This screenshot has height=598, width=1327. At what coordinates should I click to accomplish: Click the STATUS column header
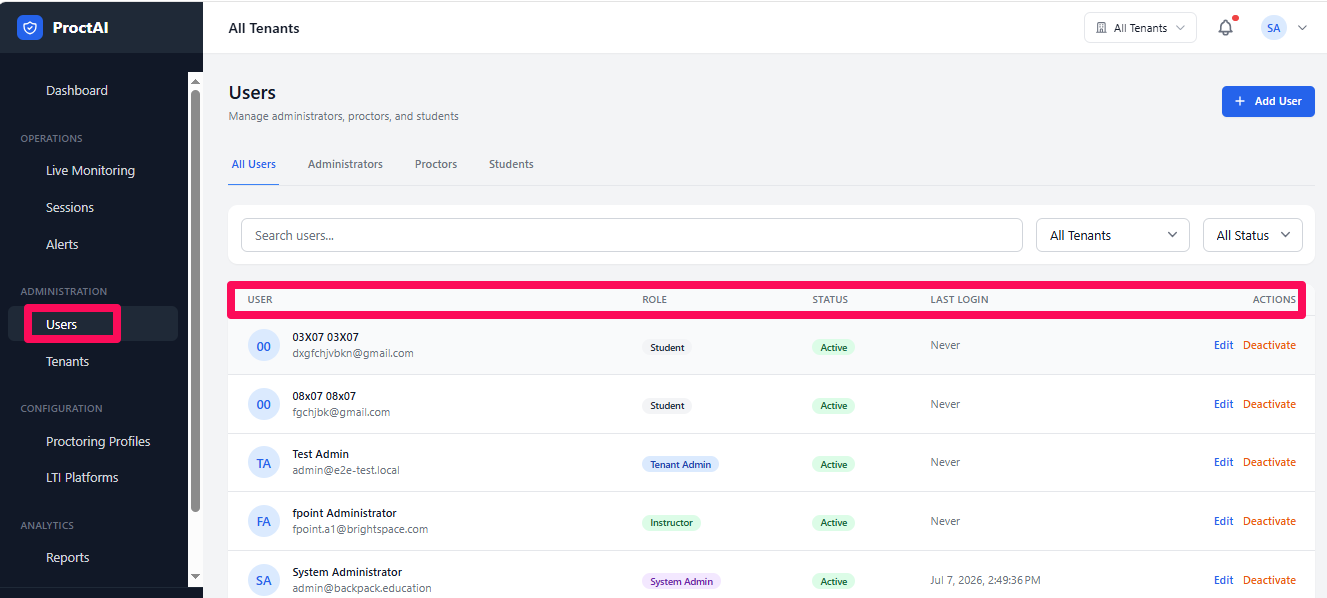click(x=830, y=300)
